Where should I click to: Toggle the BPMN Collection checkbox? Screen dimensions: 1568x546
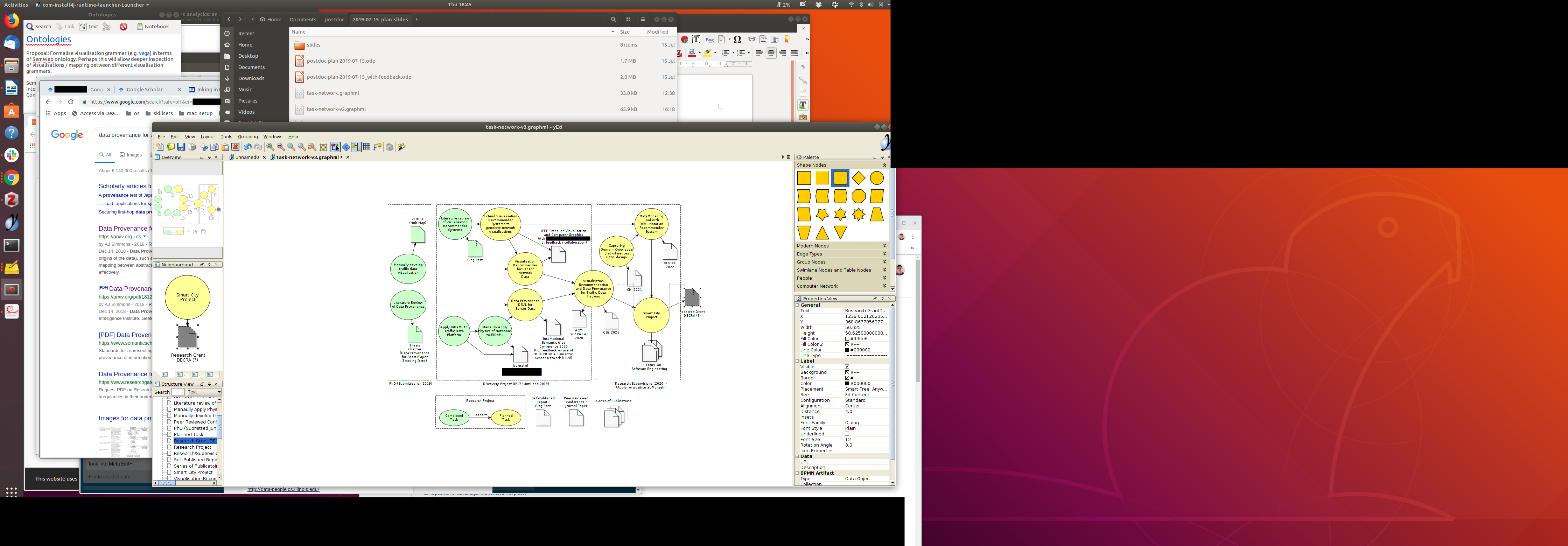(x=847, y=484)
